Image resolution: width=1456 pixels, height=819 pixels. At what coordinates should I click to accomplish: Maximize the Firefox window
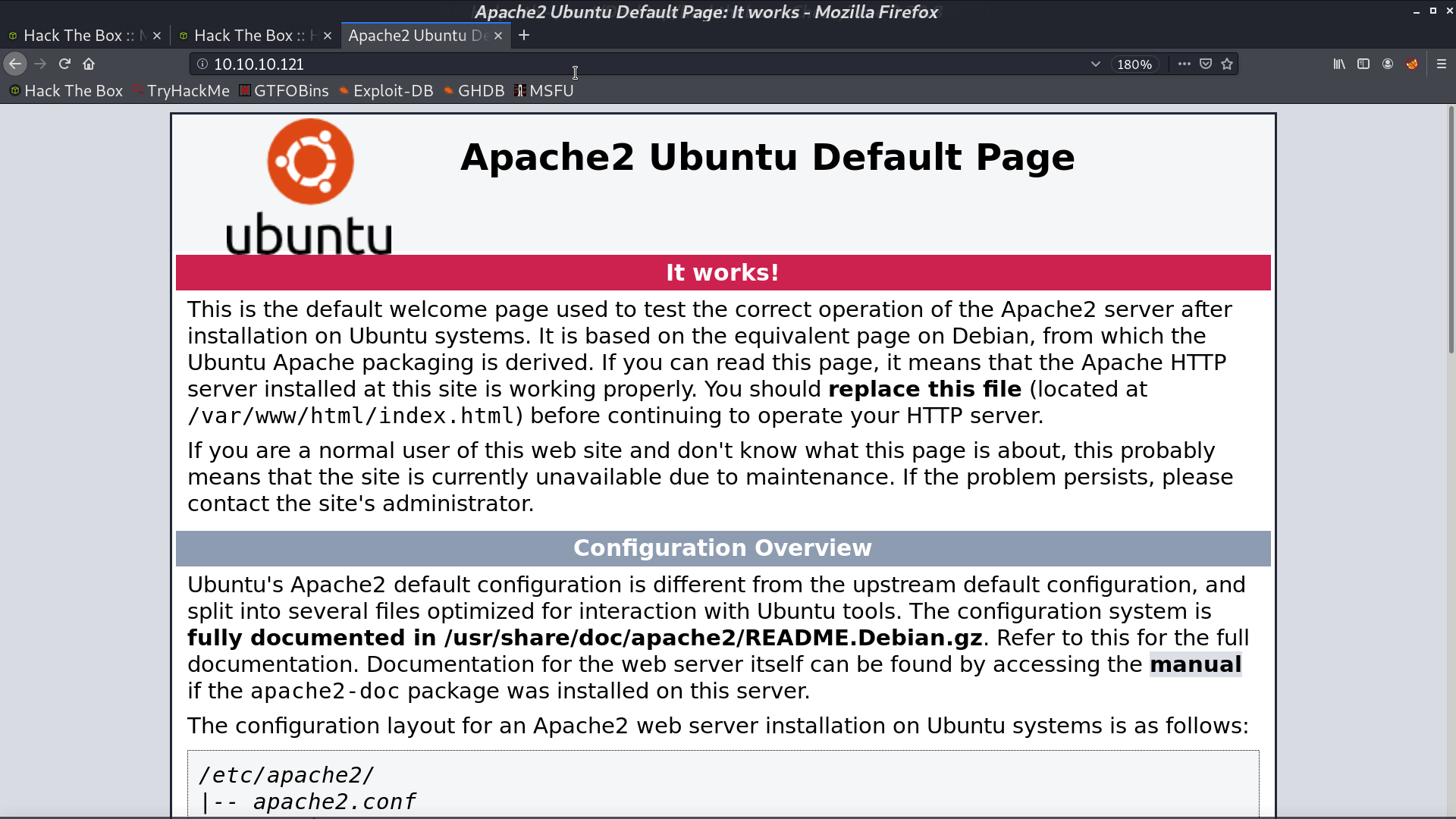point(1432,11)
